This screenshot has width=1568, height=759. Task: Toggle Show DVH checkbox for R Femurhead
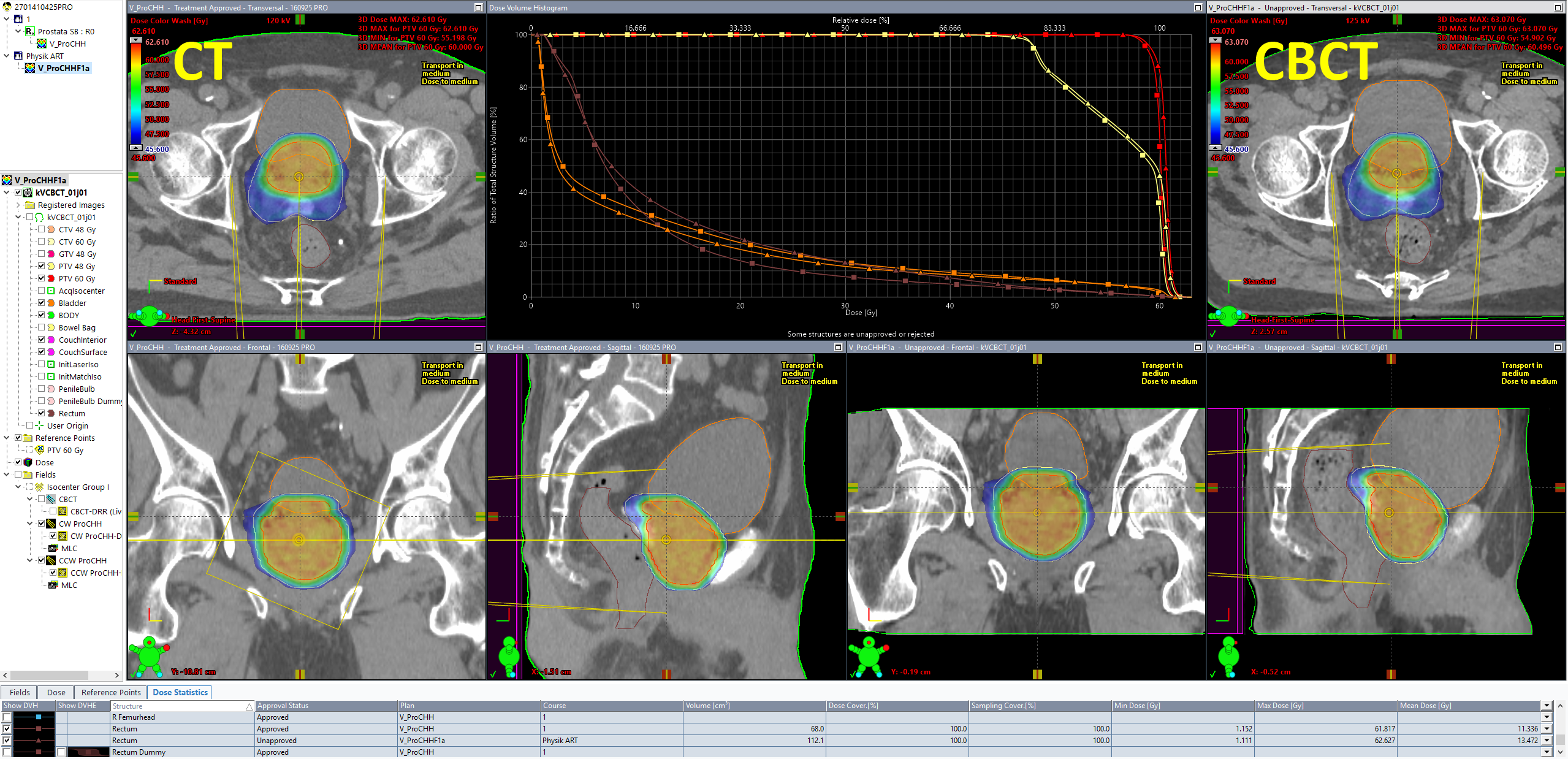click(7, 717)
